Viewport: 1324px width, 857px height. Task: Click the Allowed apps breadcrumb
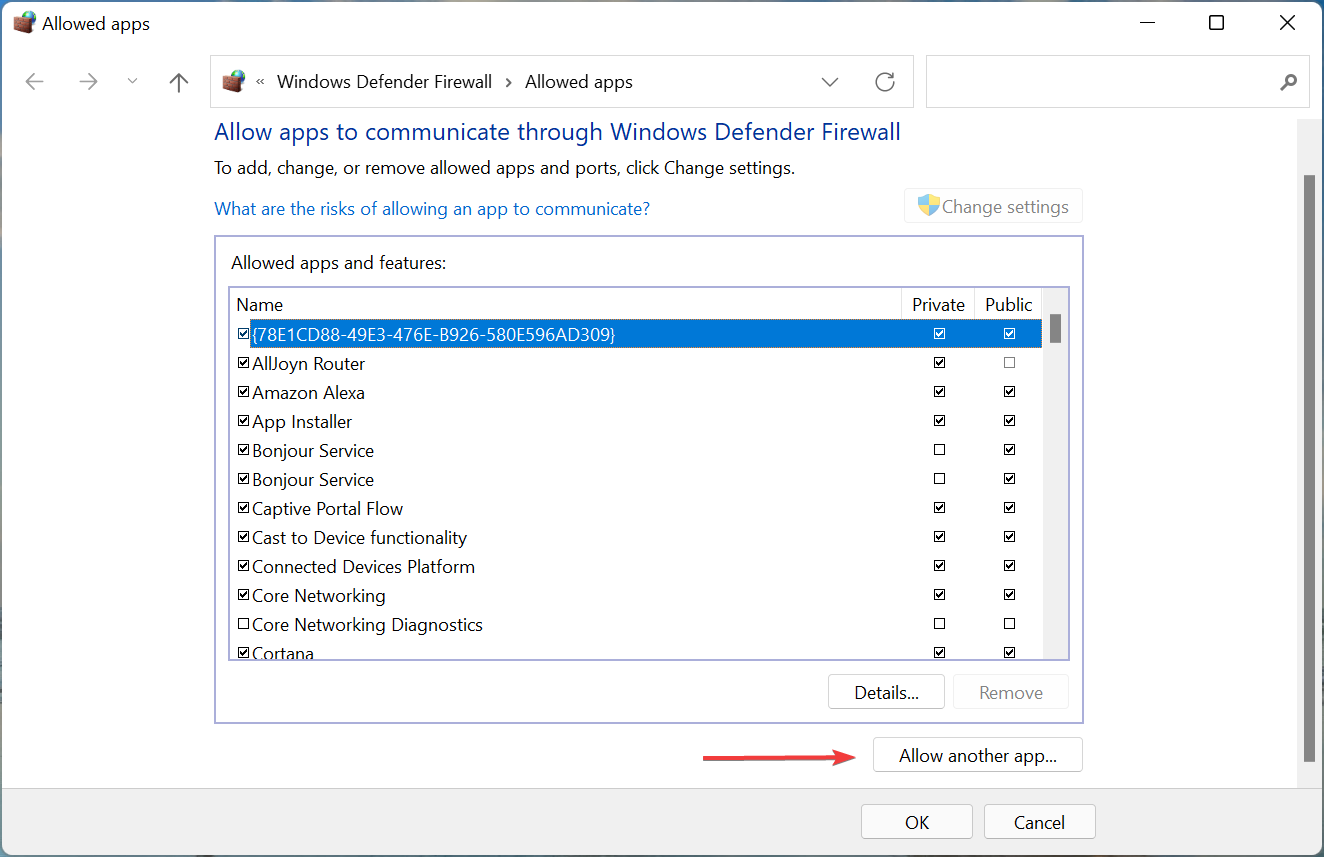click(579, 82)
